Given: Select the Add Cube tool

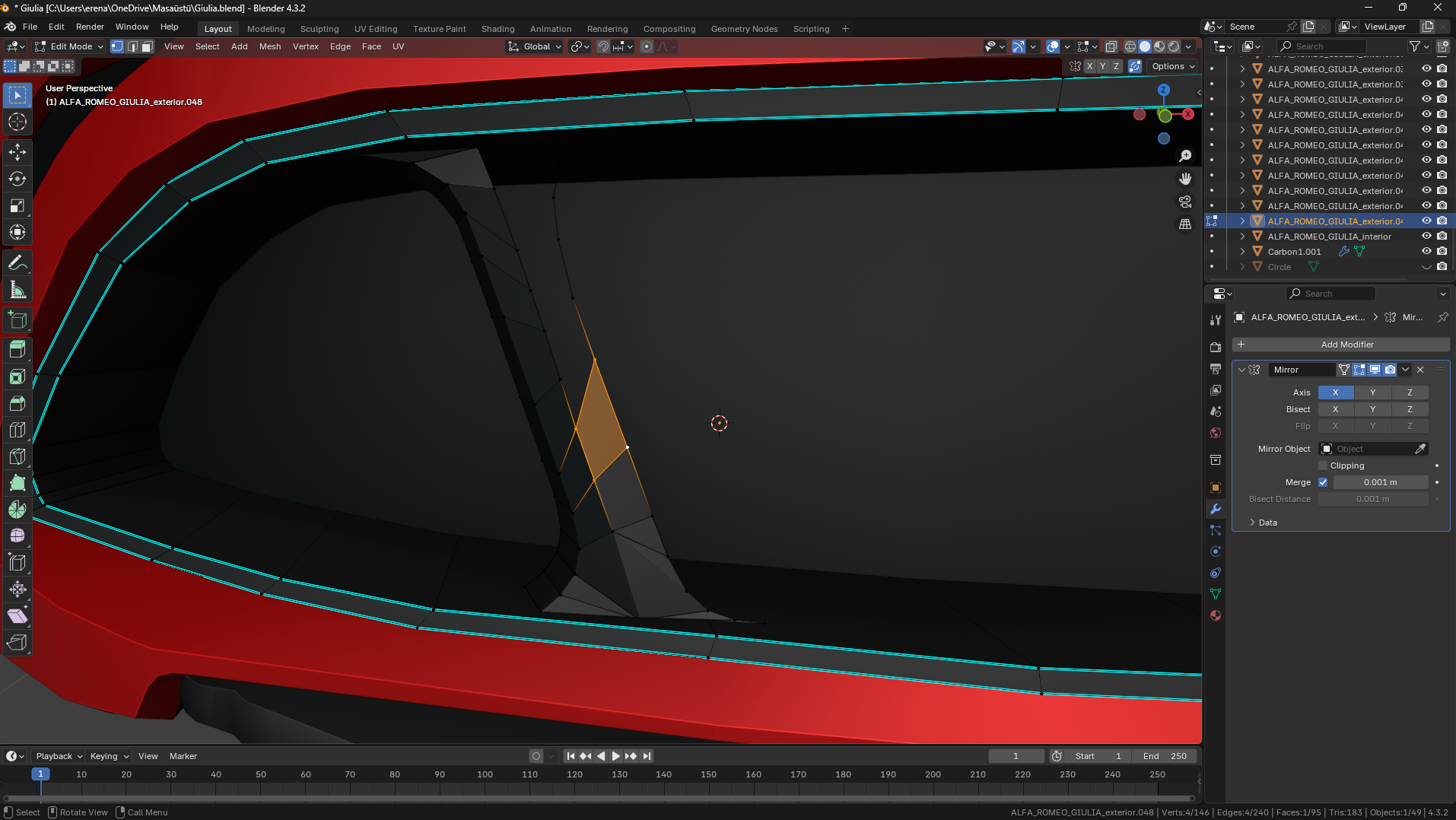Looking at the screenshot, I should point(17,320).
